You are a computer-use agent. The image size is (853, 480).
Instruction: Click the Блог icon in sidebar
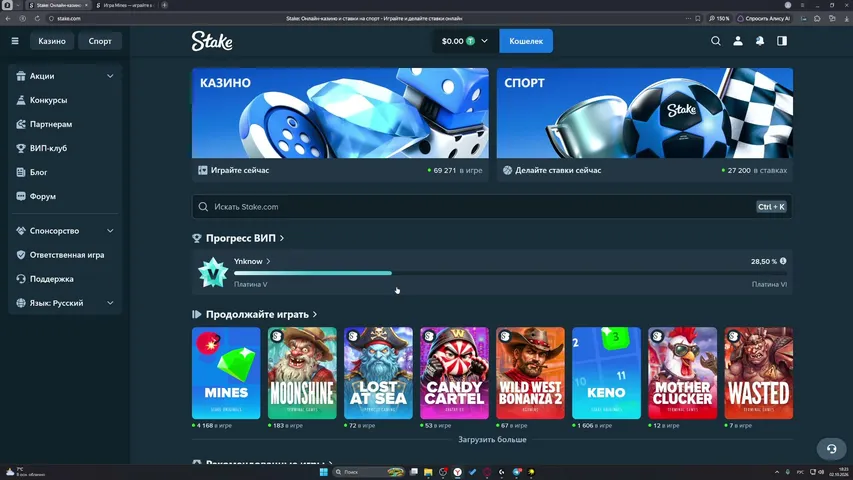pos(21,172)
